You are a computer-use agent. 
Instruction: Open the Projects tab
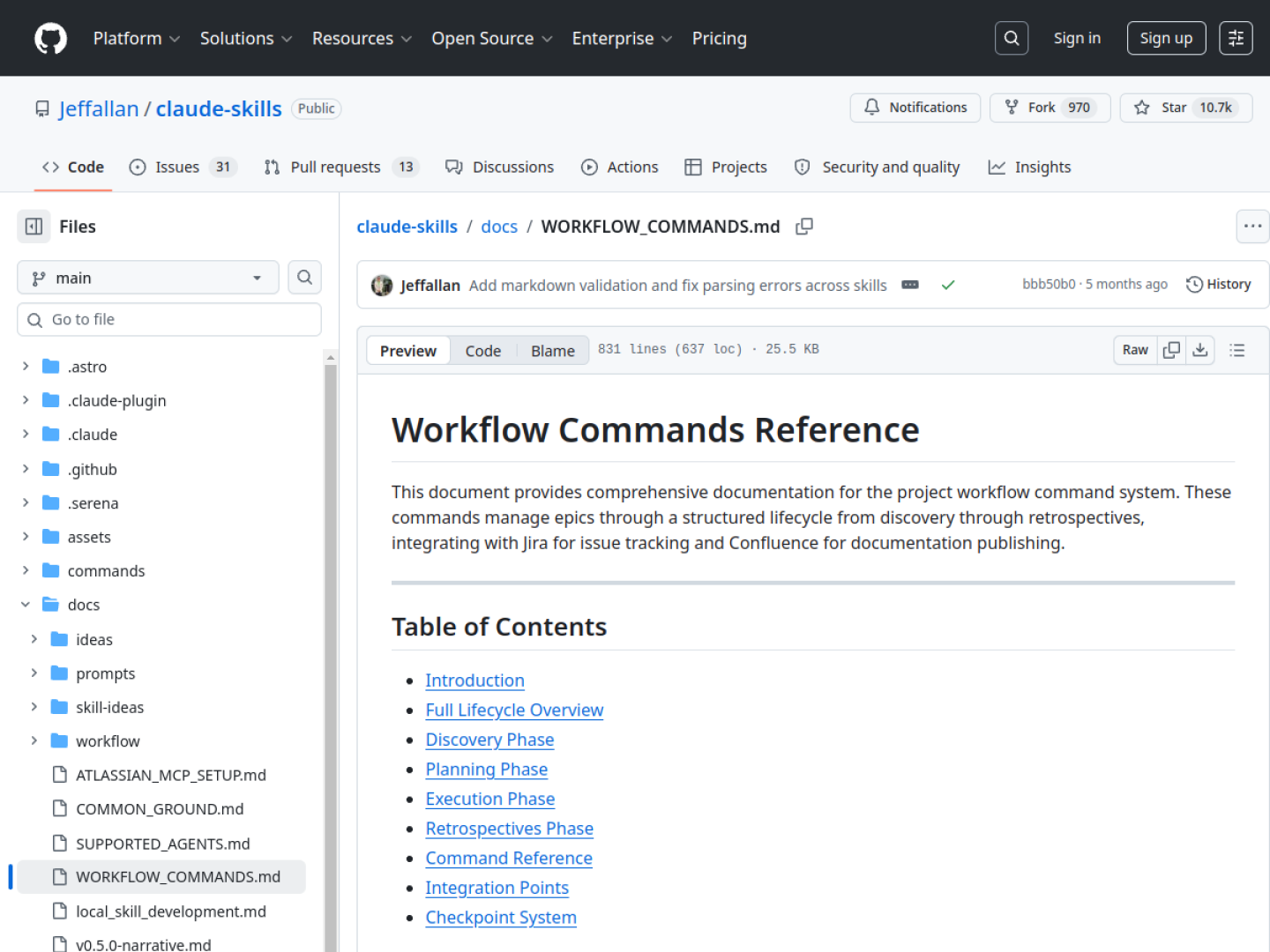click(x=726, y=167)
